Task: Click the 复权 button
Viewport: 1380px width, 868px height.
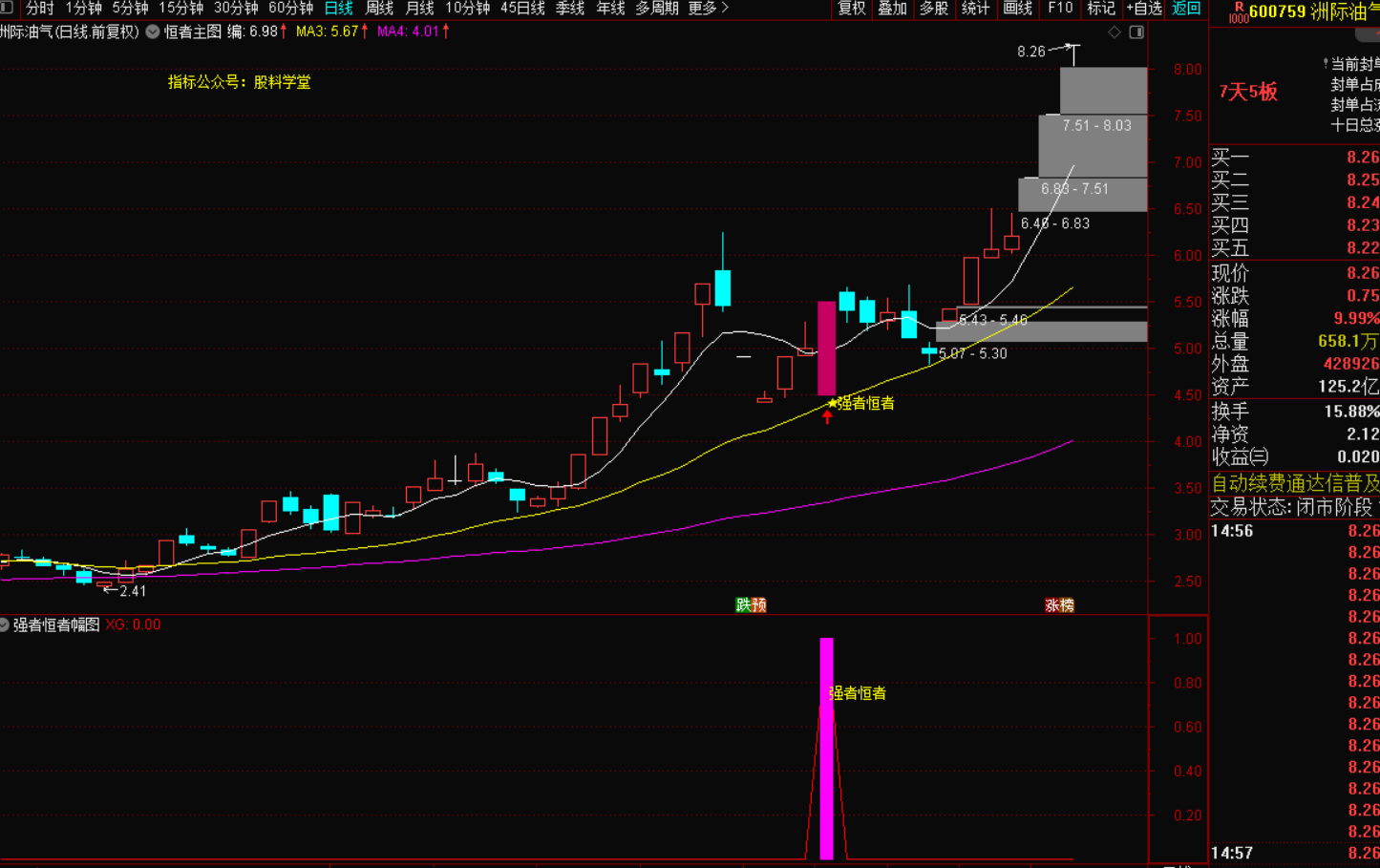Action: pyautogui.click(x=851, y=9)
